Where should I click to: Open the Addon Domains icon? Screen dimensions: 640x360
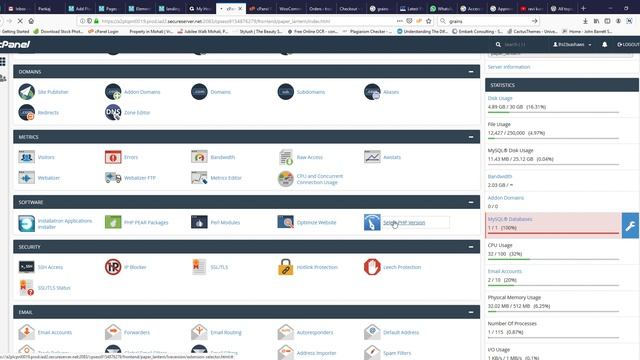pyautogui.click(x=113, y=91)
